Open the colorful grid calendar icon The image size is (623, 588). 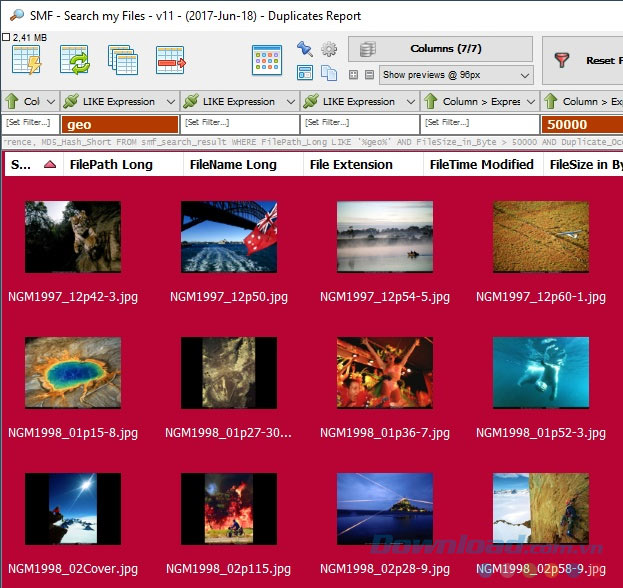click(x=267, y=60)
